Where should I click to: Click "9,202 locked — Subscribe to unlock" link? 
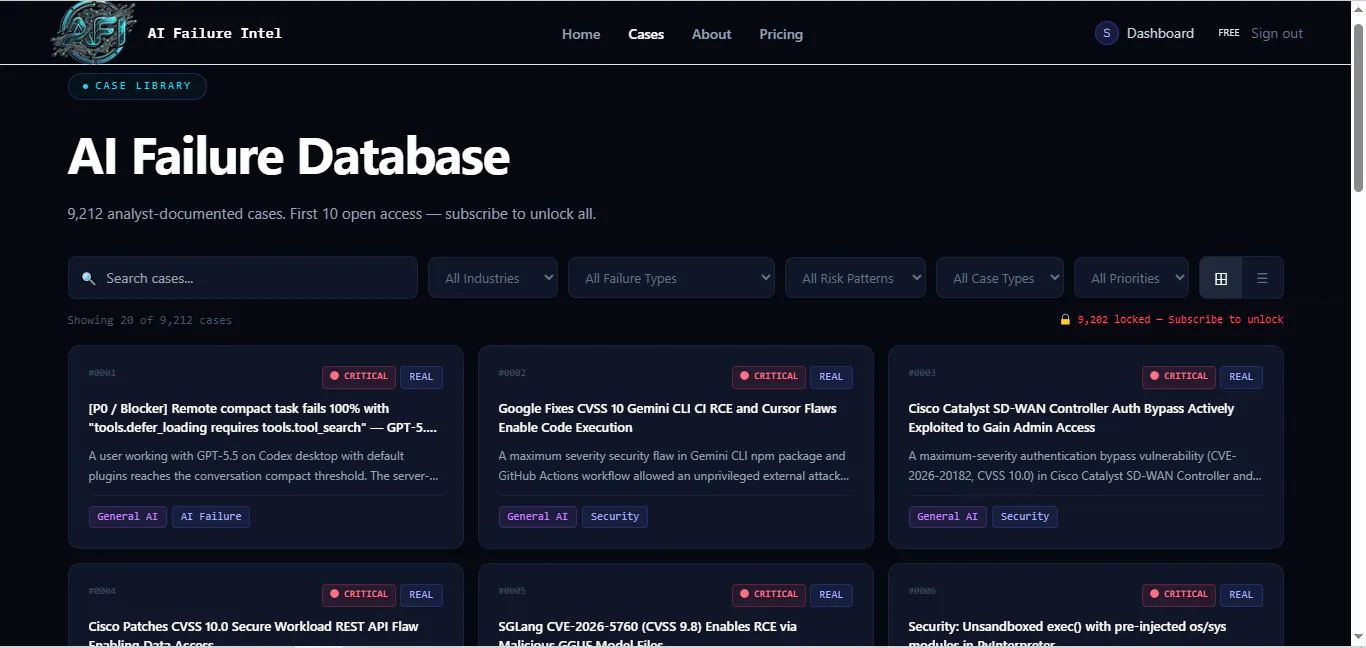[x=1180, y=320]
